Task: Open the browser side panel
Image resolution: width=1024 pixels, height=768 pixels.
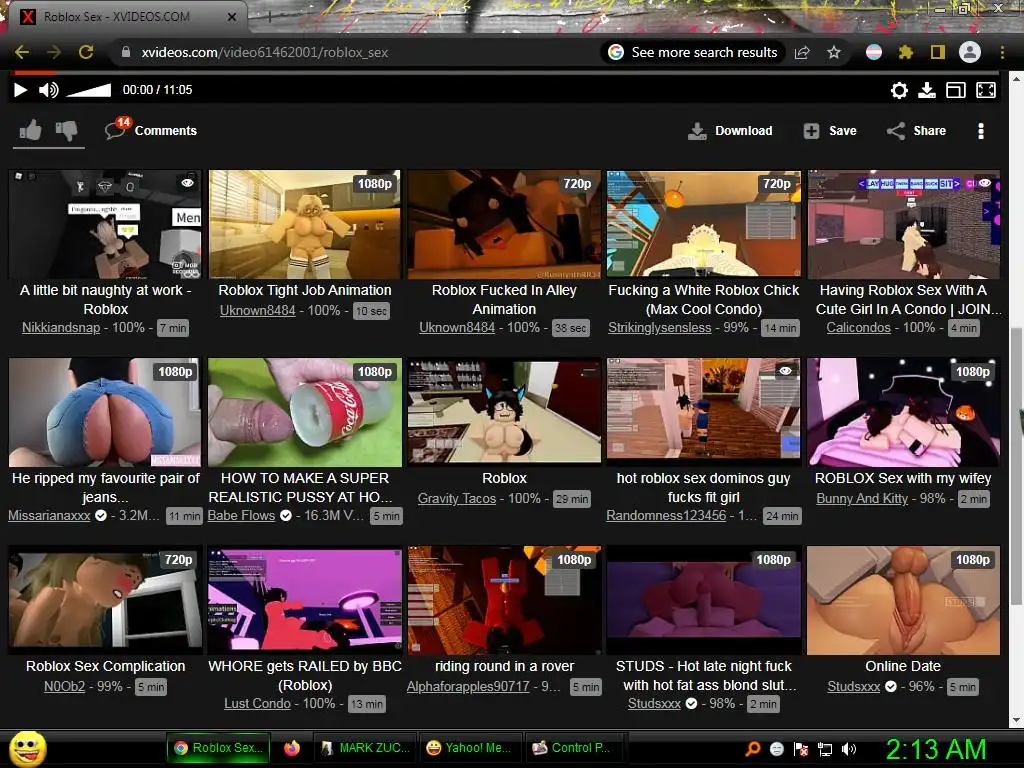Action: coord(938,52)
